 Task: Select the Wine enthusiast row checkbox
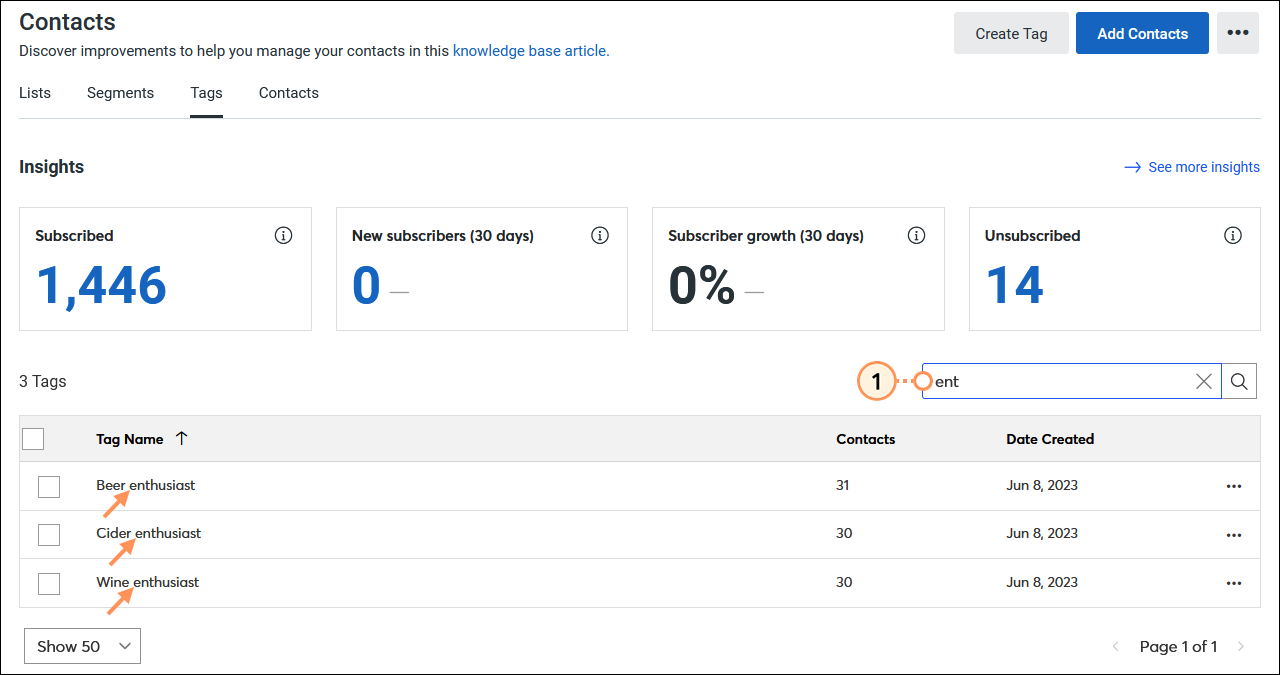49,583
